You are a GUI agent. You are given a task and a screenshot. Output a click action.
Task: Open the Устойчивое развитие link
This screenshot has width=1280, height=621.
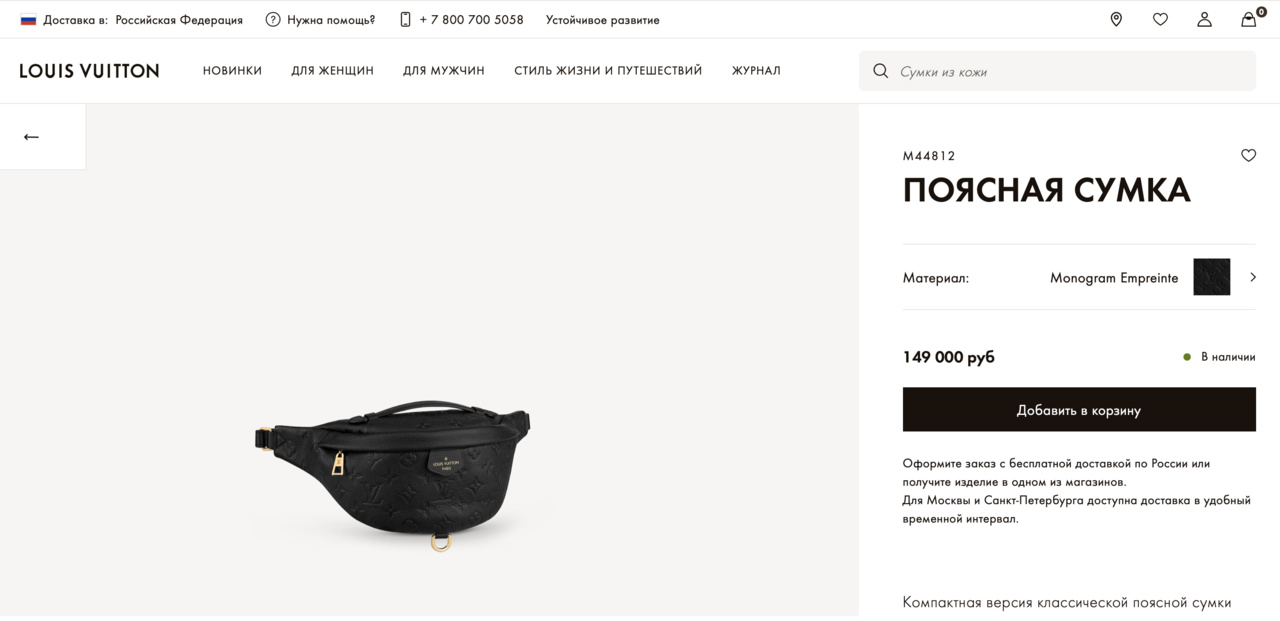[602, 19]
